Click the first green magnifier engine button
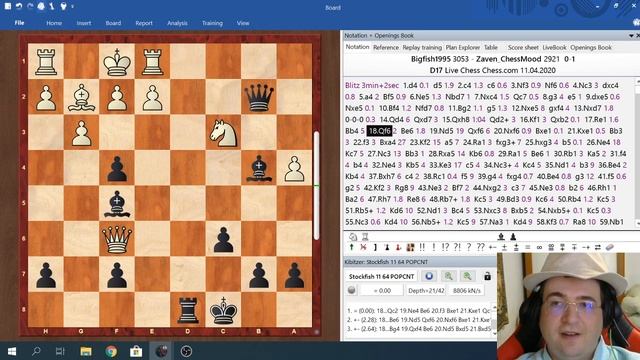Image resolution: width=640 pixels, height=360 pixels. click(449, 276)
